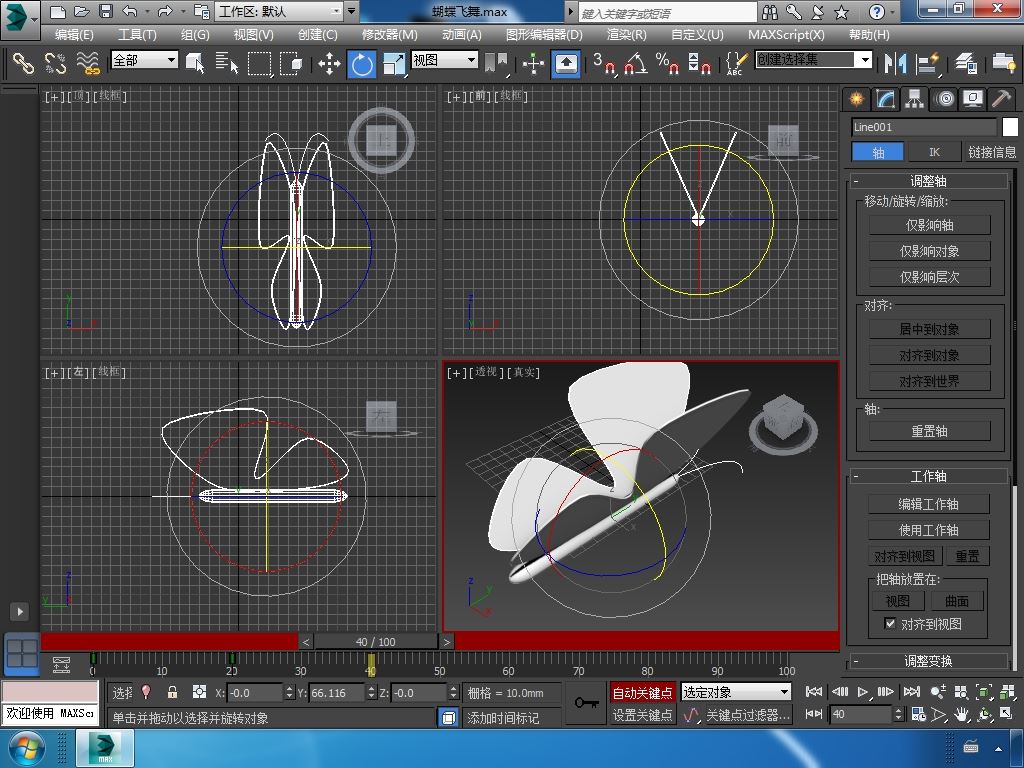Toggle the 对齐到视图 checkbox
Screen dimensions: 1024x768
point(890,624)
